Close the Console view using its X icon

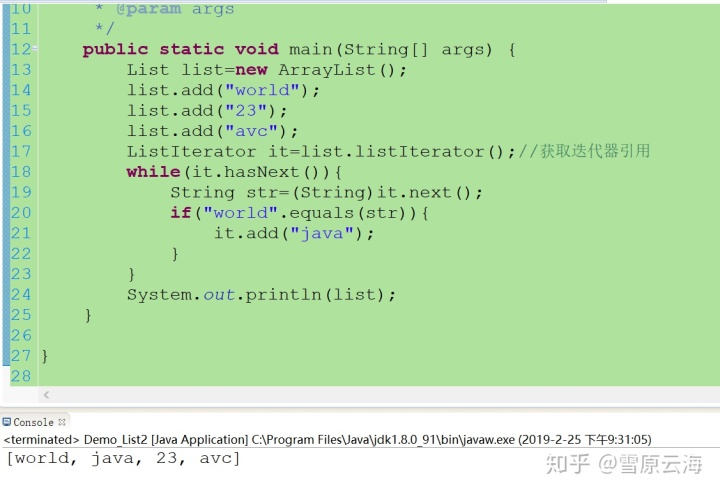(x=62, y=422)
